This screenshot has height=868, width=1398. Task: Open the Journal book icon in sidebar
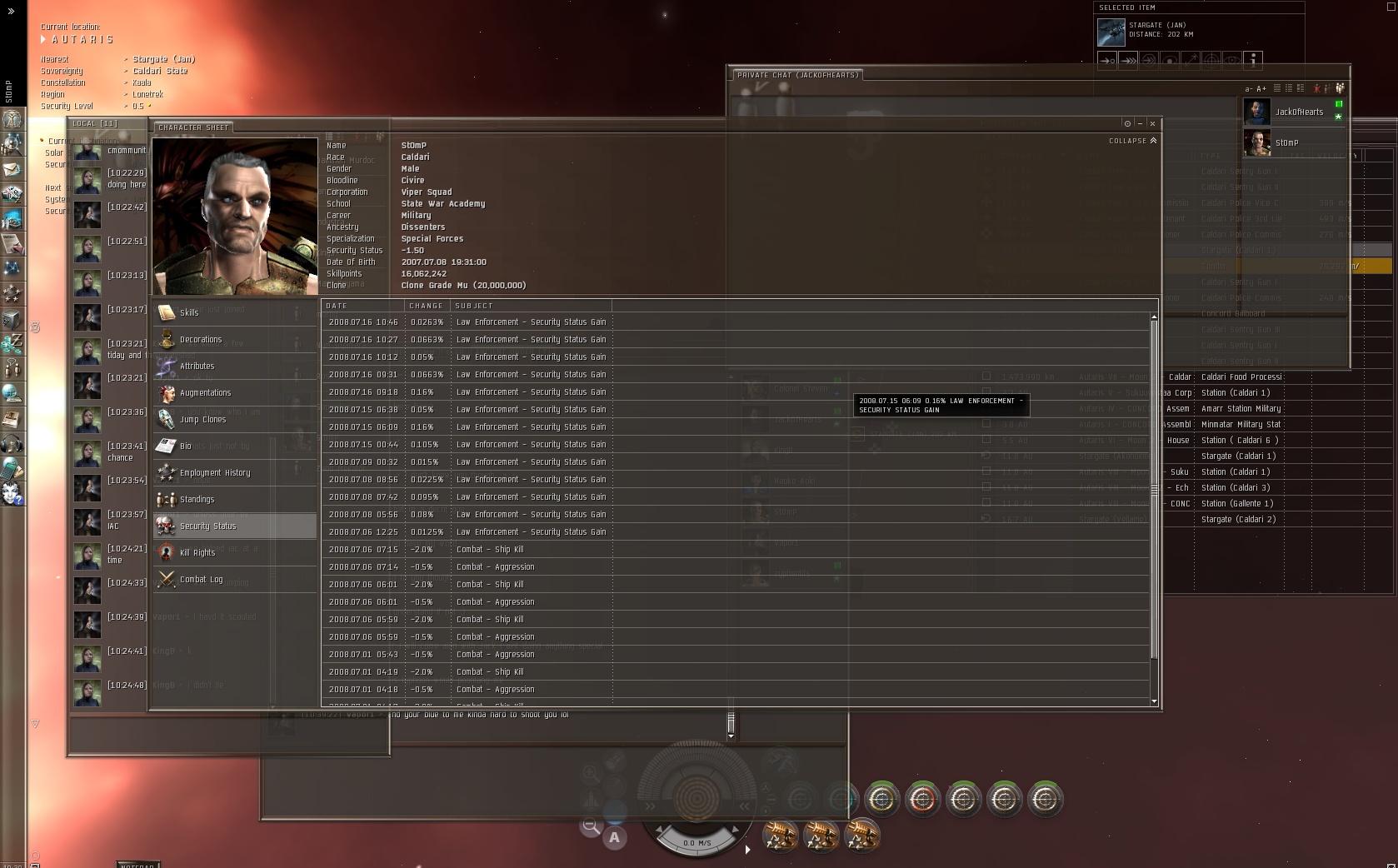12,418
